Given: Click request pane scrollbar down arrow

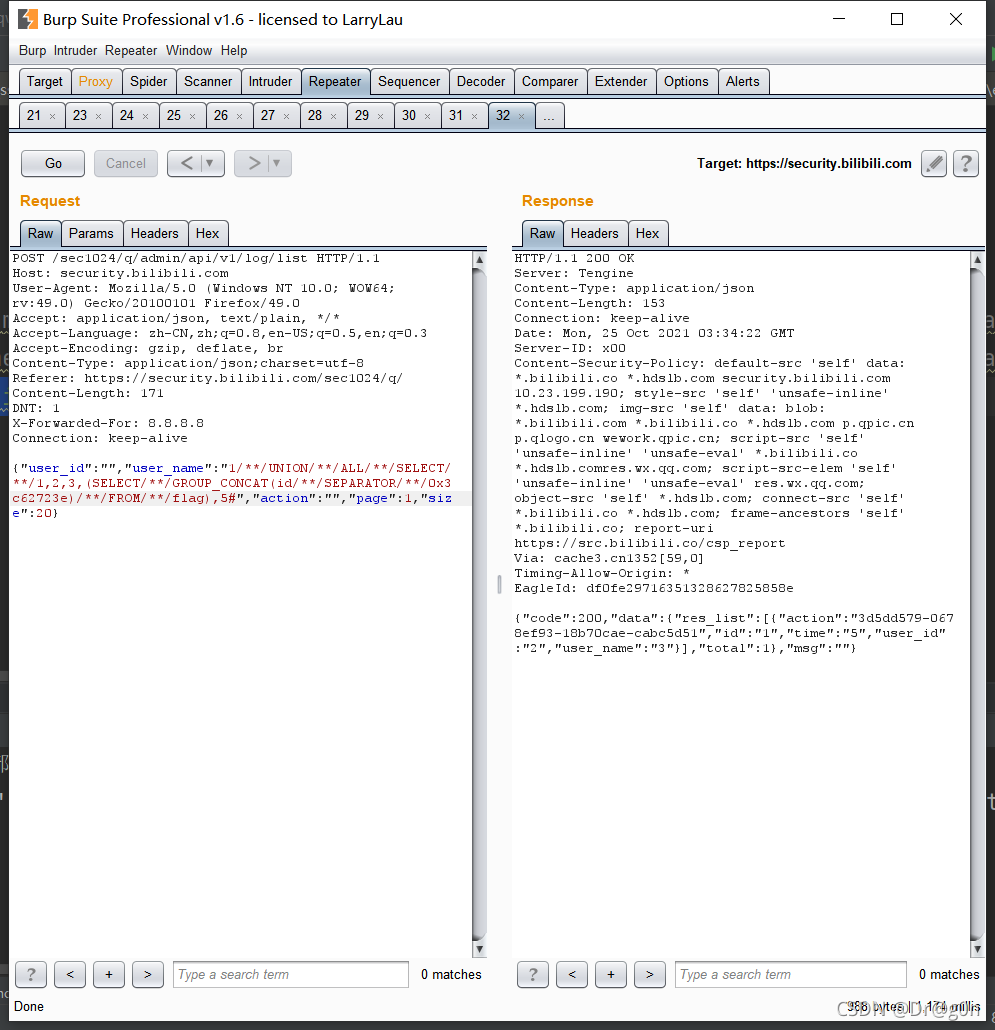Looking at the screenshot, I should pyautogui.click(x=479, y=949).
